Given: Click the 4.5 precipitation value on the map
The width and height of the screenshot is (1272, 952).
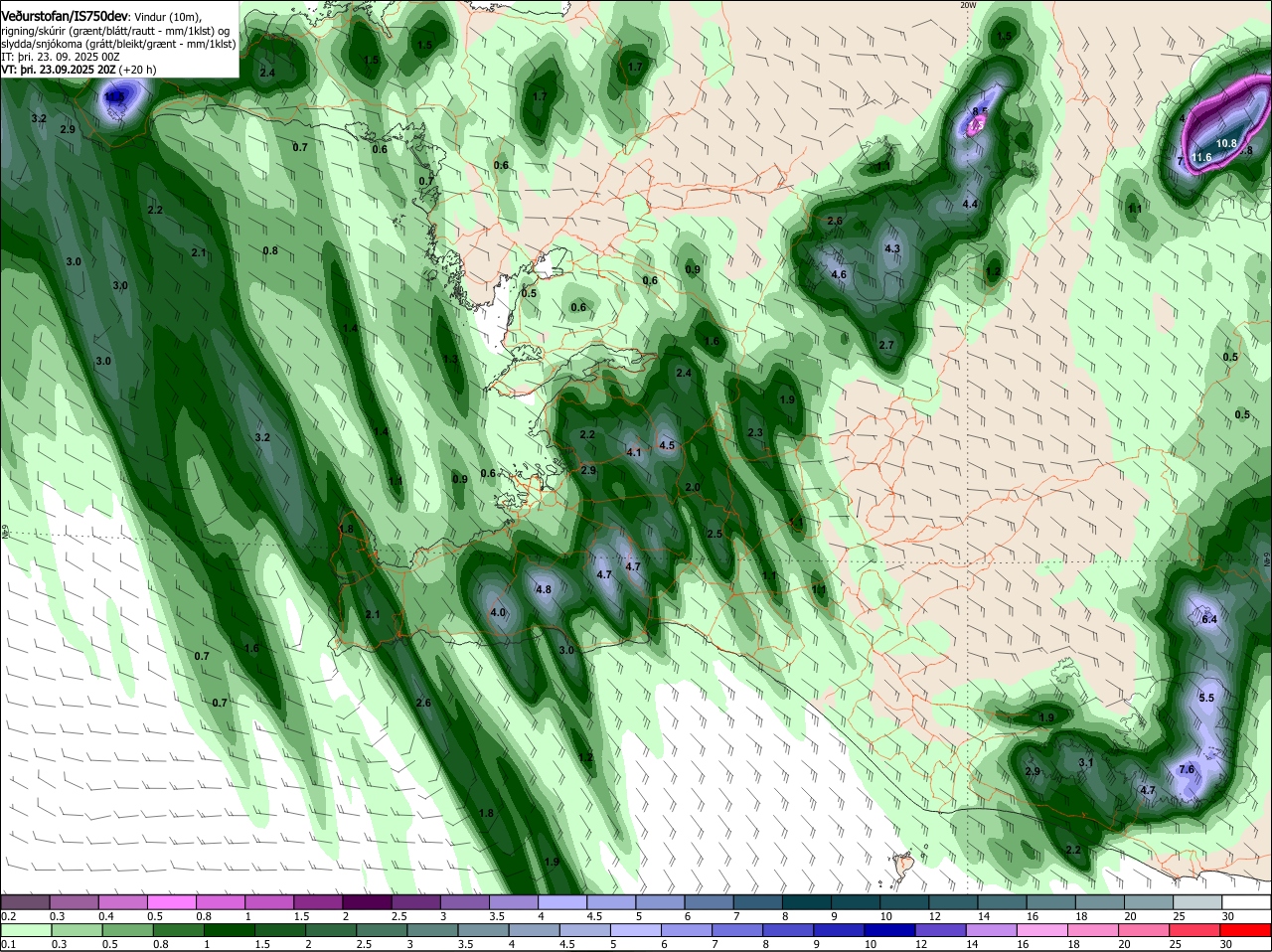Looking at the screenshot, I should point(667,446).
